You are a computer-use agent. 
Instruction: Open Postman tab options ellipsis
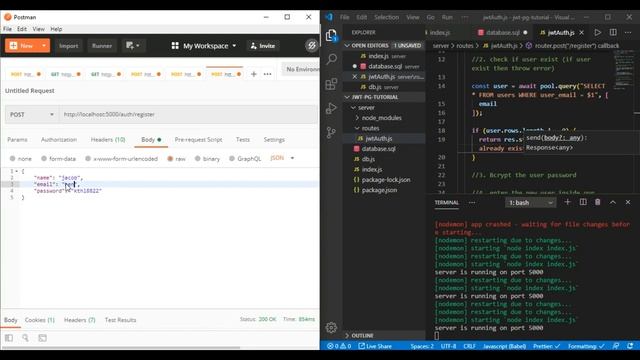267,74
